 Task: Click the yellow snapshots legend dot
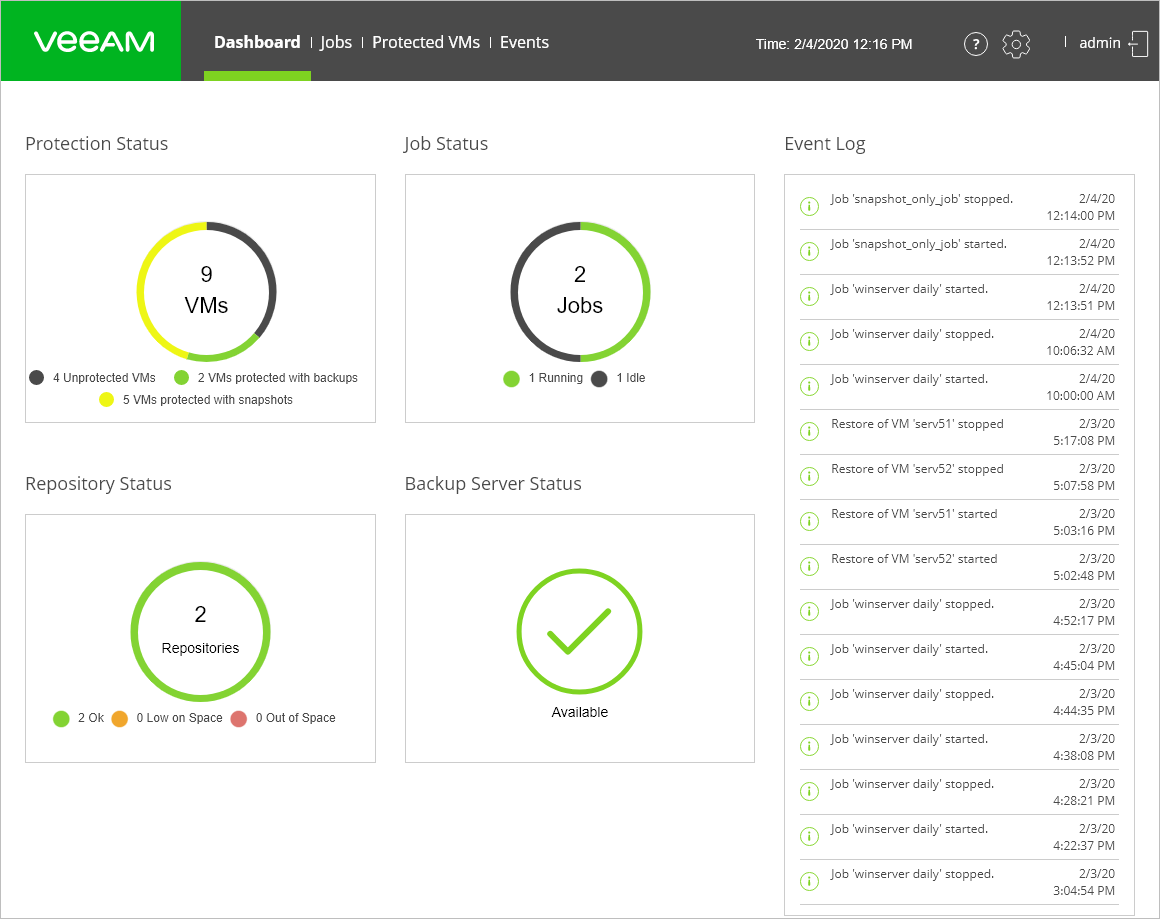click(107, 400)
